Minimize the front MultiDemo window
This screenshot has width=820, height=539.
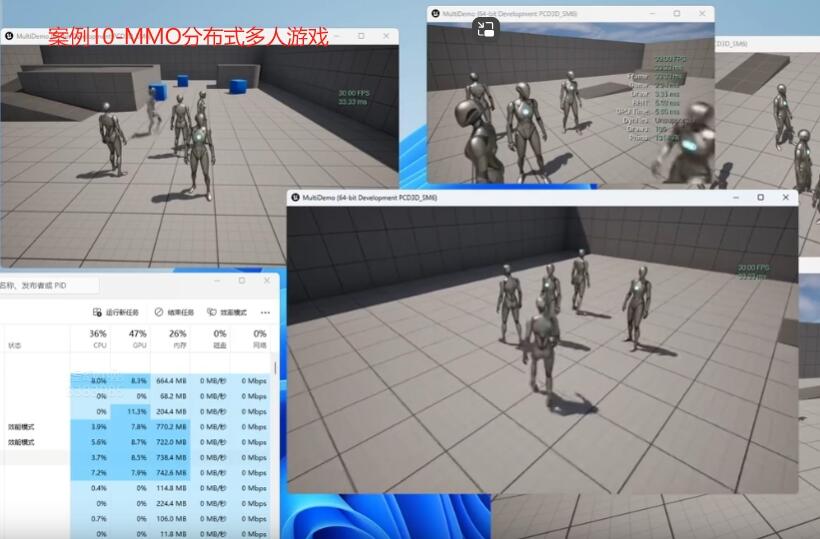click(736, 198)
